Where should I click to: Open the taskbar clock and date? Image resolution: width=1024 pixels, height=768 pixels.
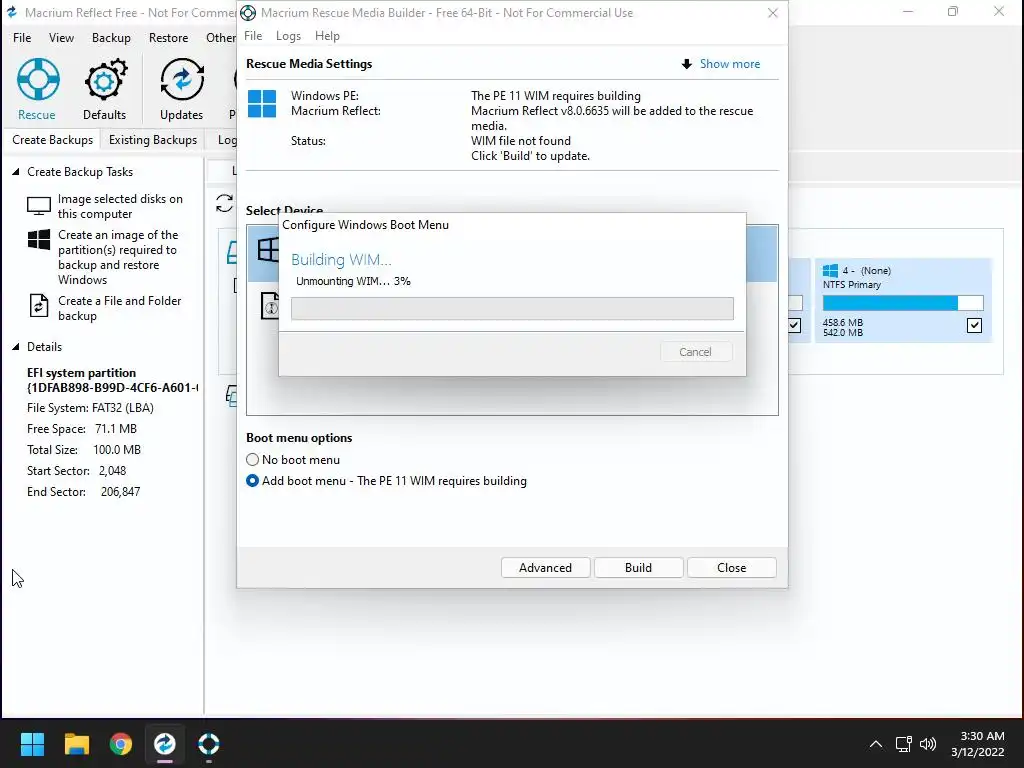pos(978,744)
